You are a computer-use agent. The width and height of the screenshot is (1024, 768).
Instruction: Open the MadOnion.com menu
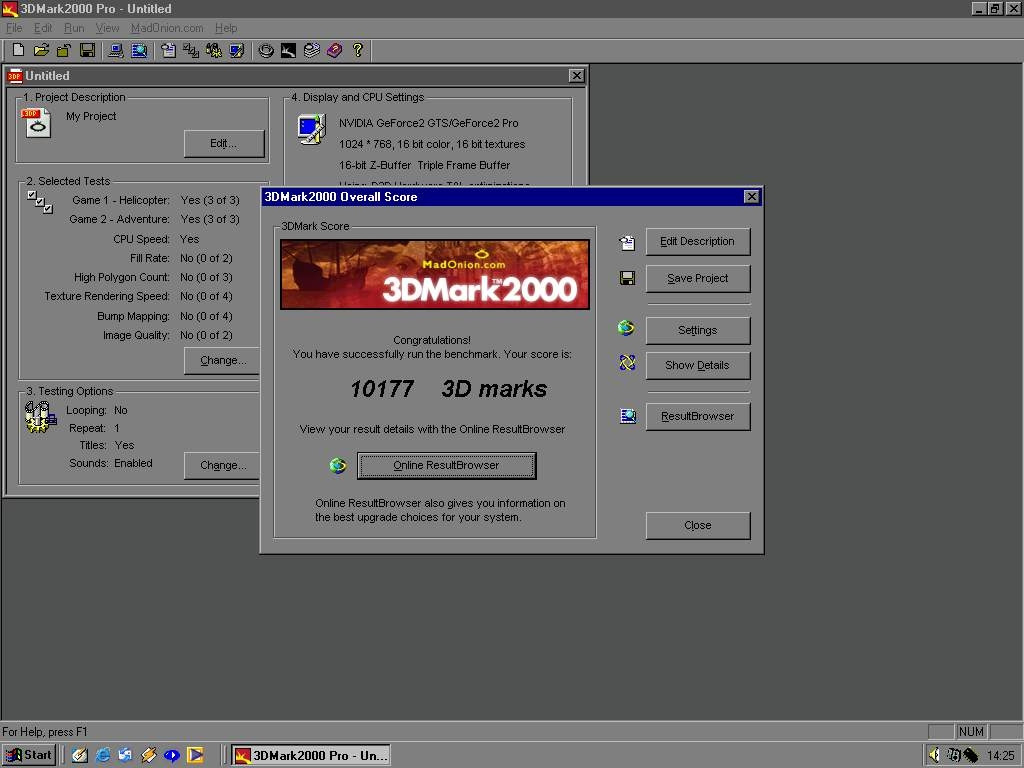(167, 28)
